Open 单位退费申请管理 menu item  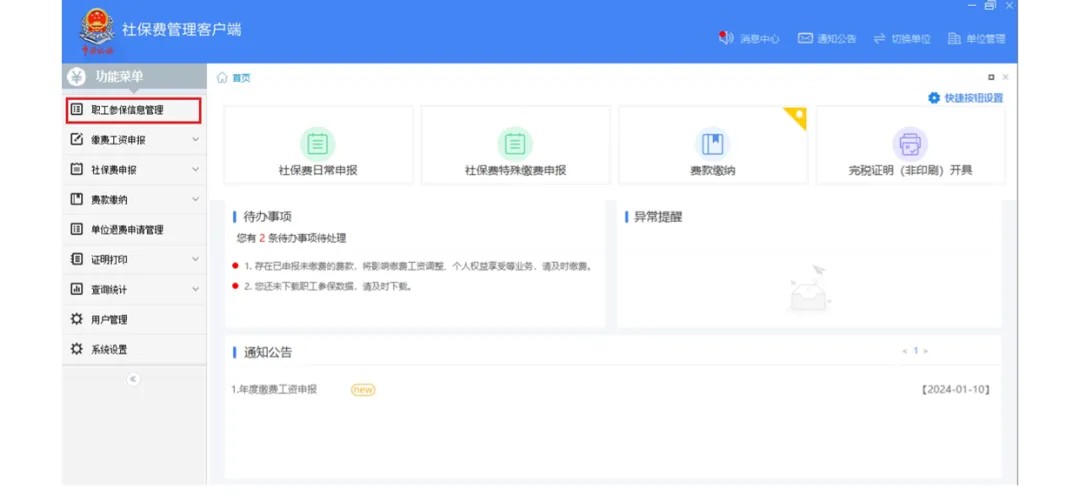[x=126, y=230]
